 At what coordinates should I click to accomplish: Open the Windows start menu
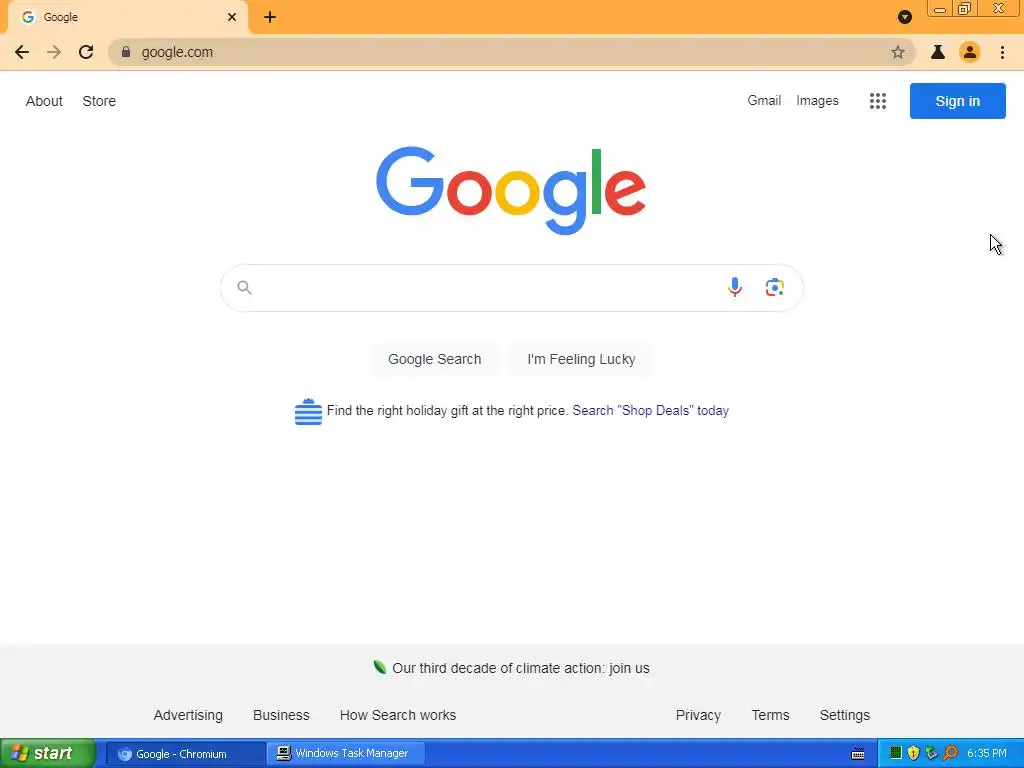[48, 754]
